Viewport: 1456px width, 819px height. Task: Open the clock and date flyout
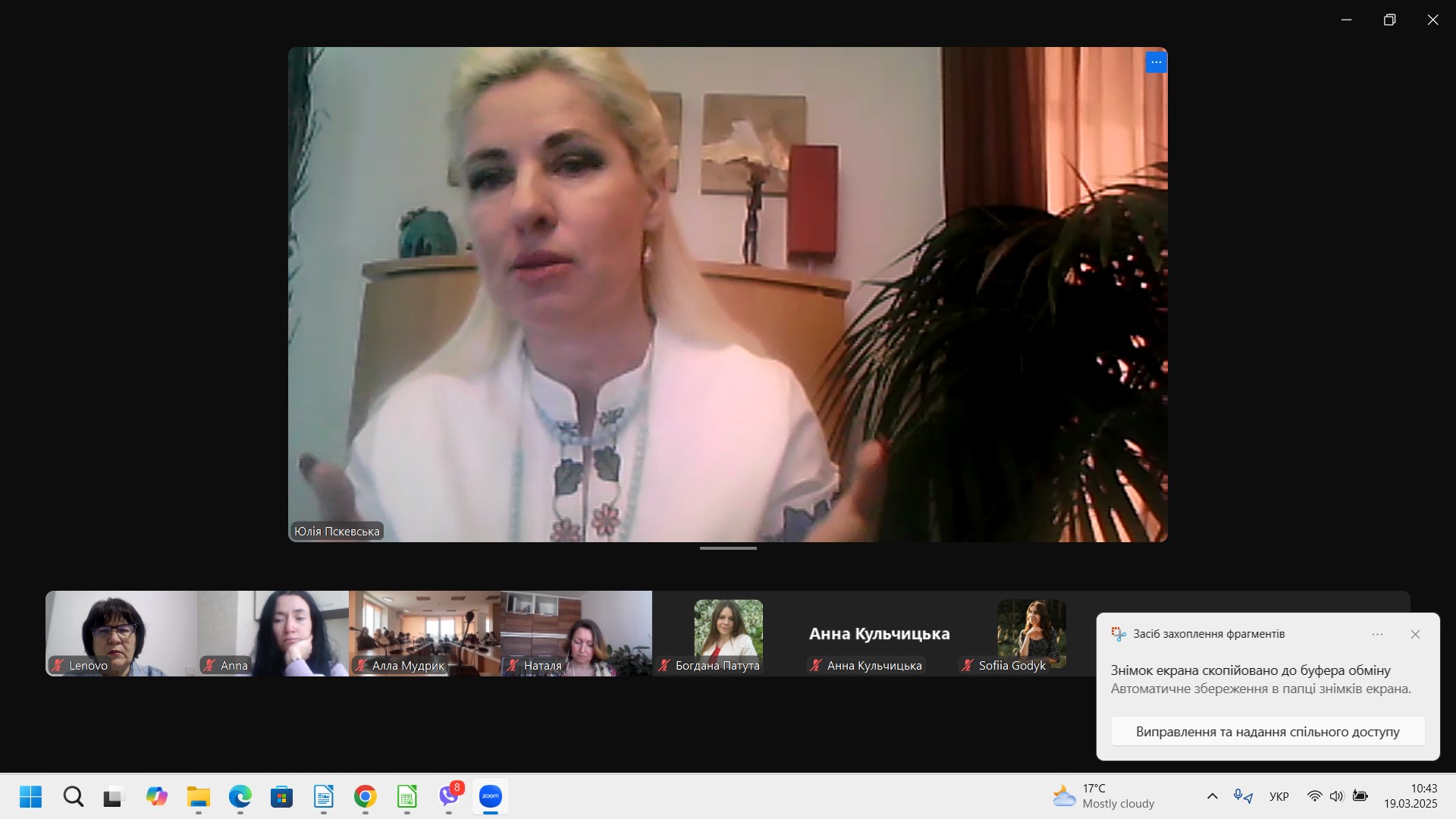pyautogui.click(x=1410, y=796)
